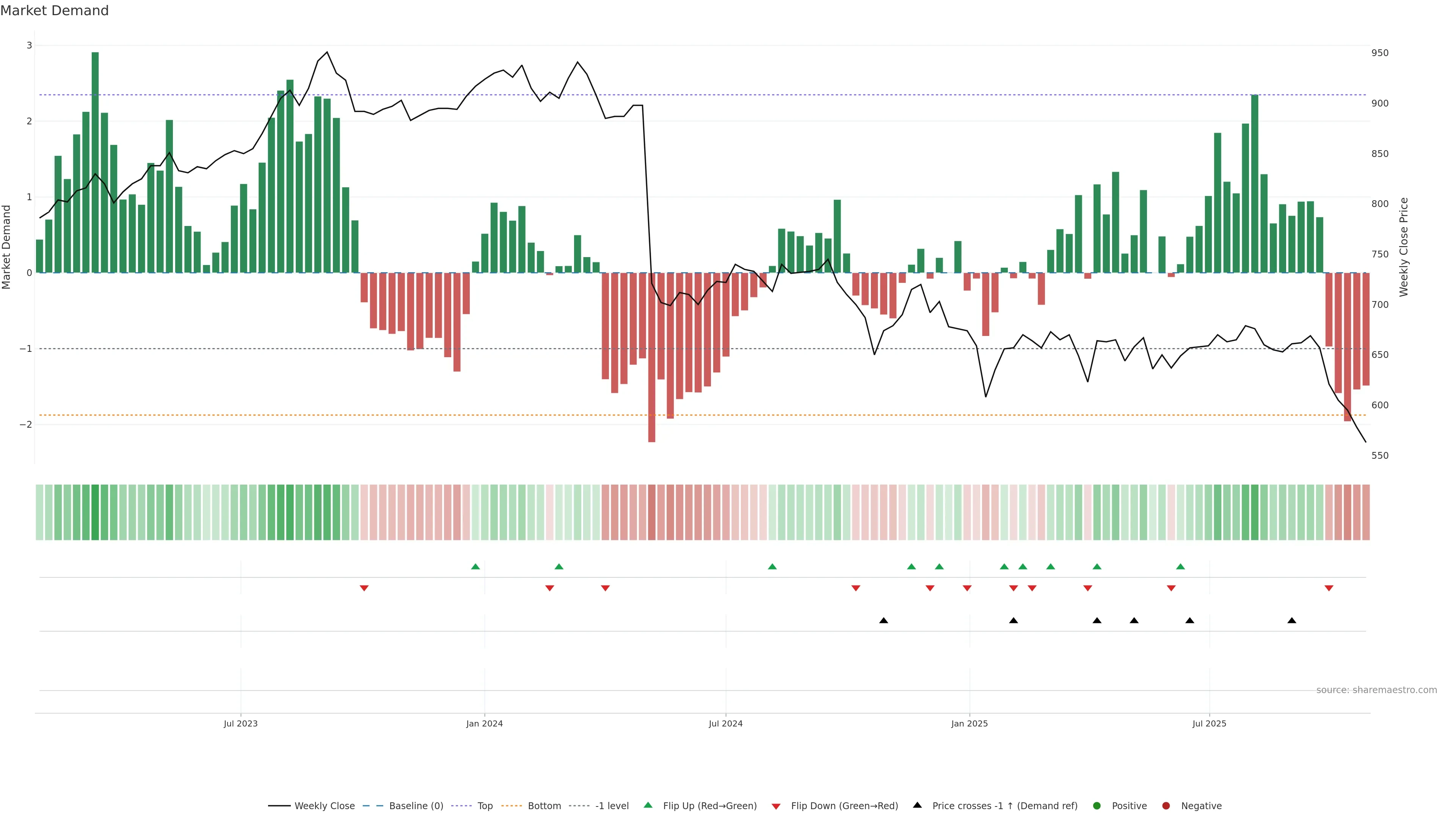Toggle the -1 level legend entry
This screenshot has width=1456, height=819.
tap(612, 805)
